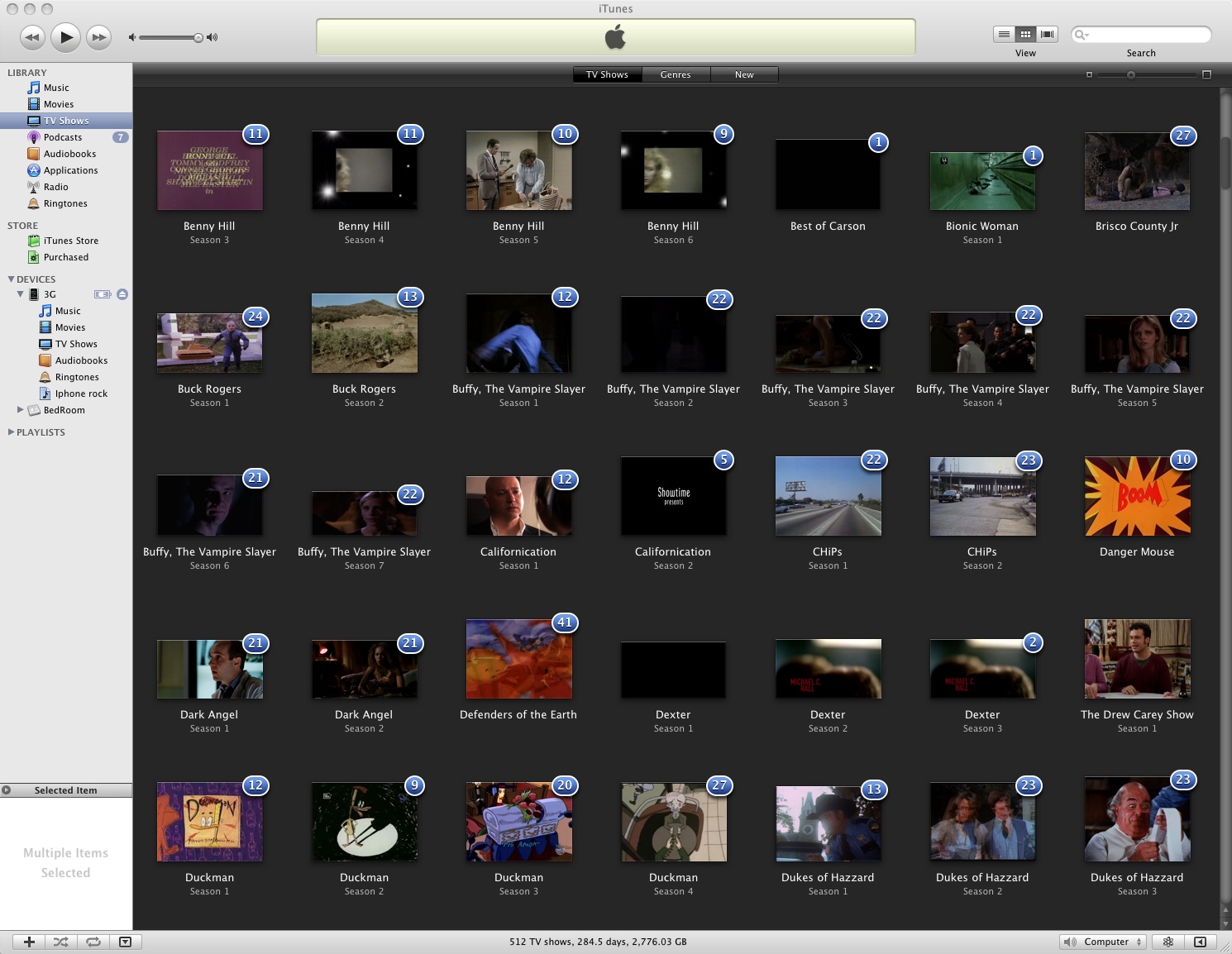This screenshot has width=1232, height=954.
Task: Select the TV Shows grouping tab
Action: pyautogui.click(x=607, y=74)
